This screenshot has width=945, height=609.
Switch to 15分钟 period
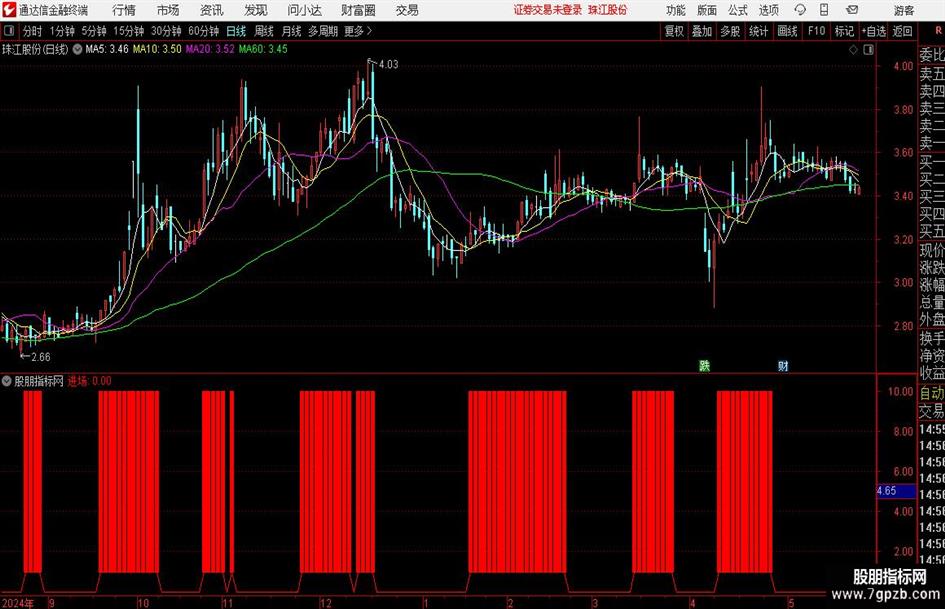[129, 31]
